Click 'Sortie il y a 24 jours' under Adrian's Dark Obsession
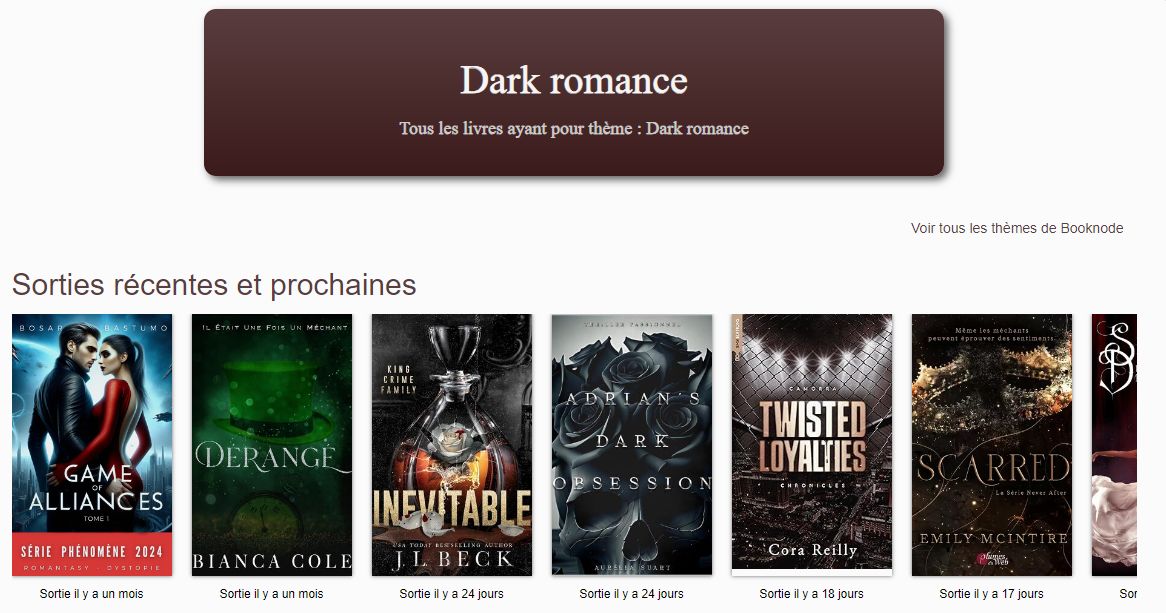Screen dimensions: 1166x613 [x=631, y=594]
